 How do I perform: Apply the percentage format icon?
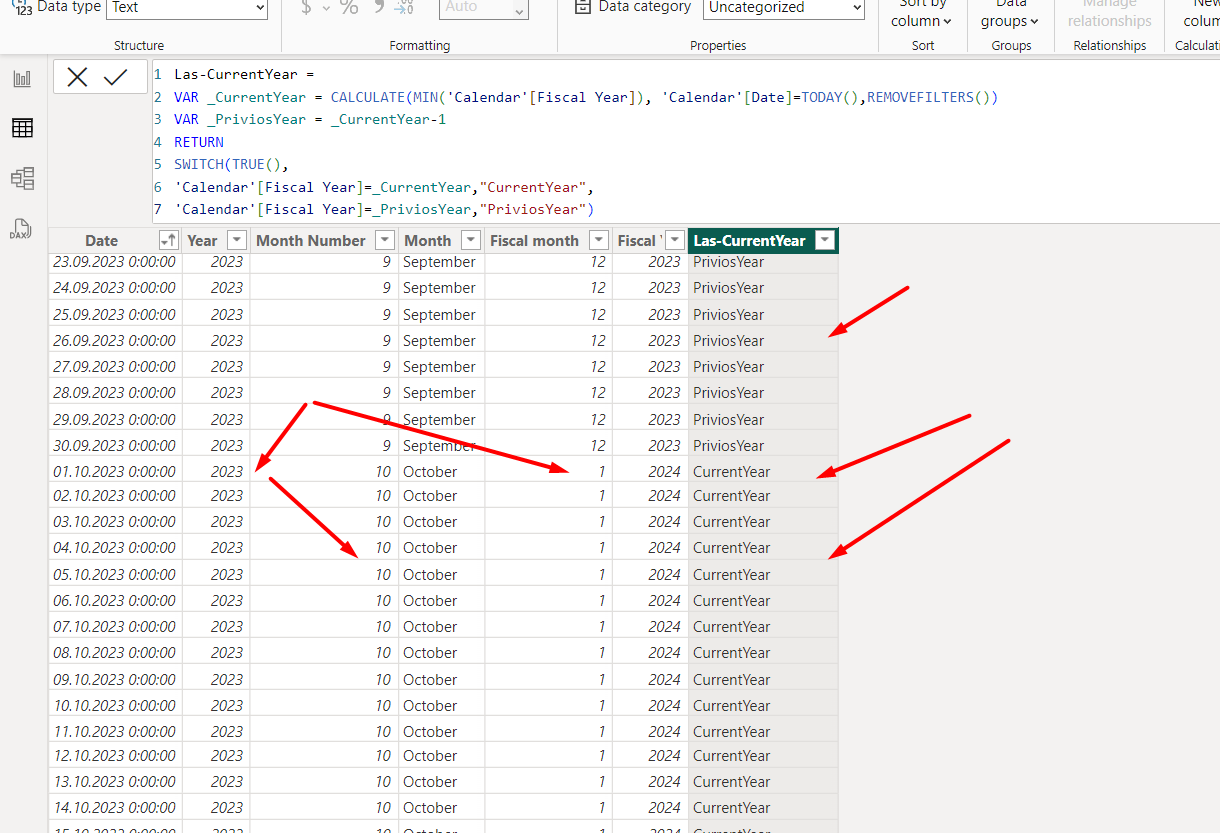point(349,7)
